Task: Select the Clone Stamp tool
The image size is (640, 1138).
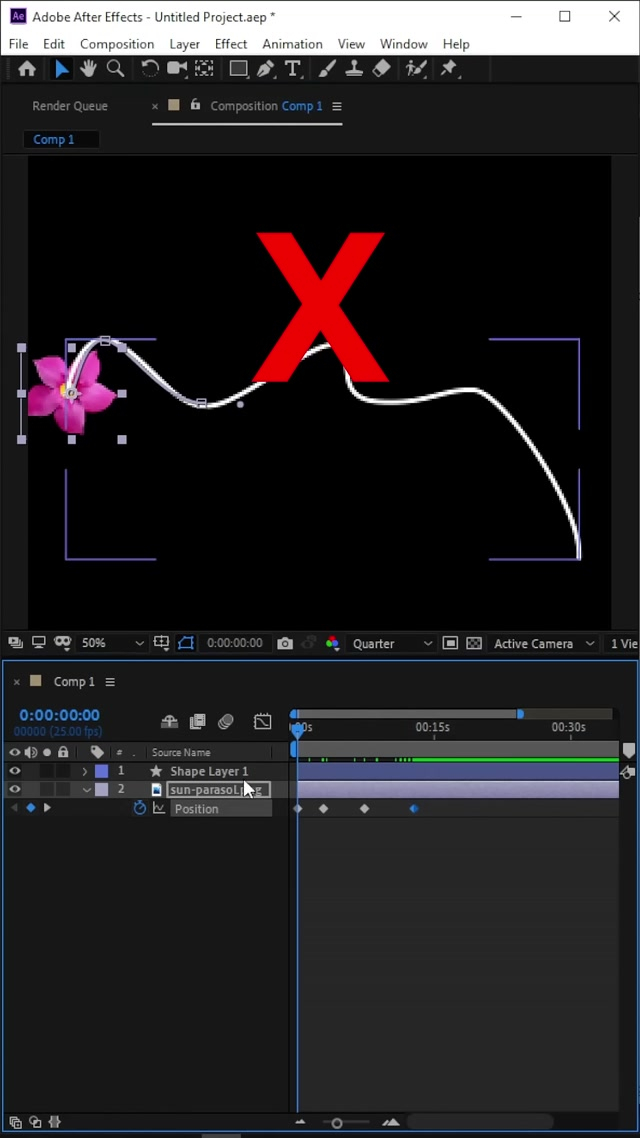Action: pyautogui.click(x=354, y=68)
